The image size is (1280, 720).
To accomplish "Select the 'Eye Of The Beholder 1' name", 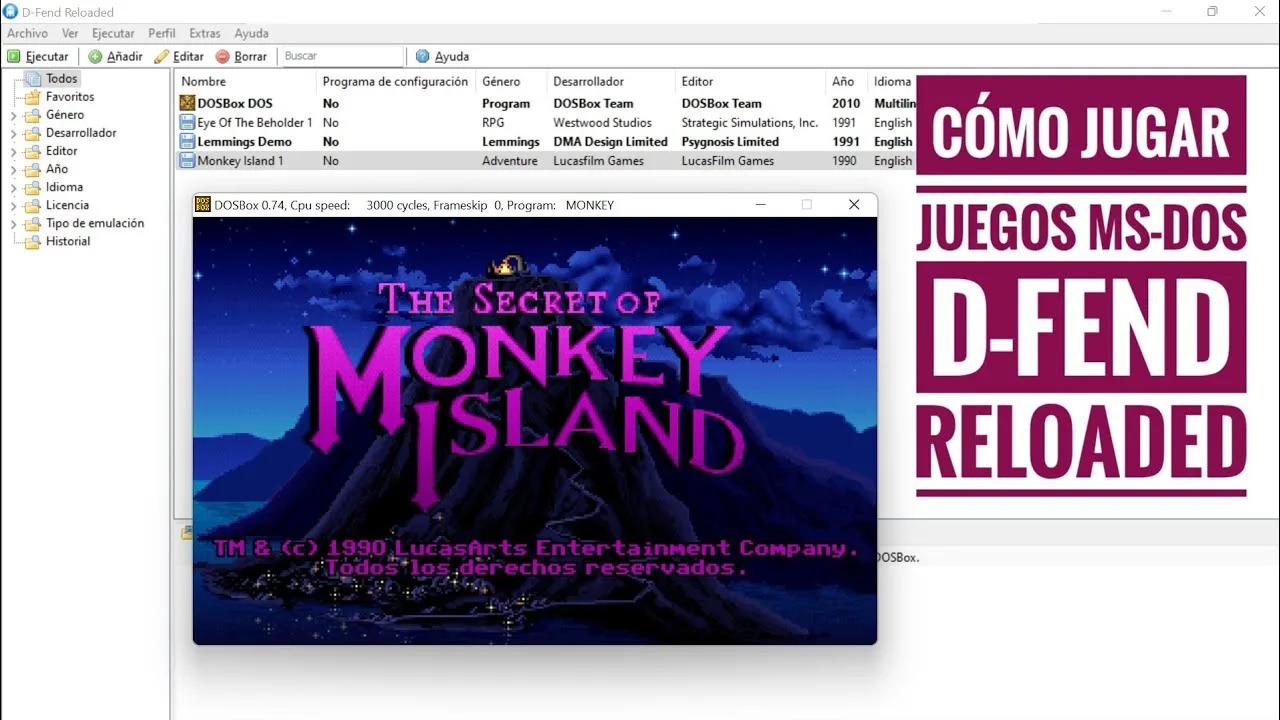I will (x=255, y=122).
